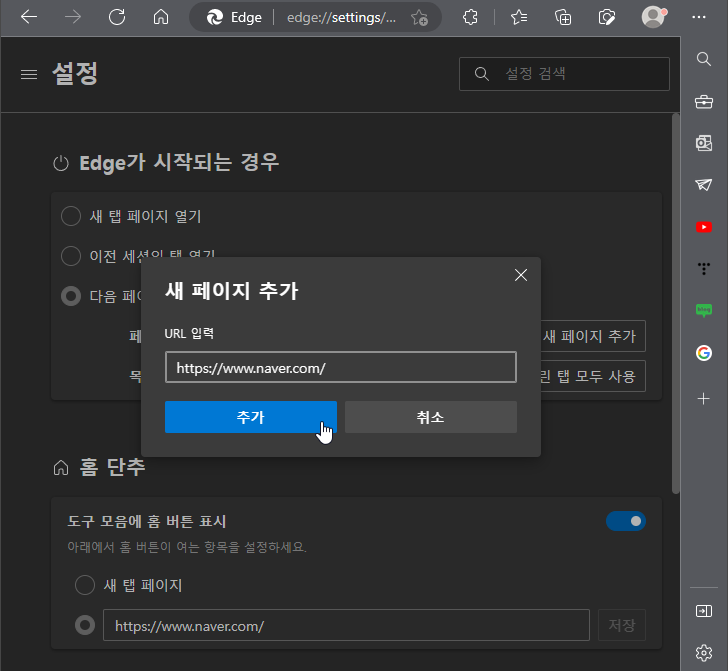The height and width of the screenshot is (671, 728).
Task: Open sidebar YouTube icon
Action: (704, 227)
